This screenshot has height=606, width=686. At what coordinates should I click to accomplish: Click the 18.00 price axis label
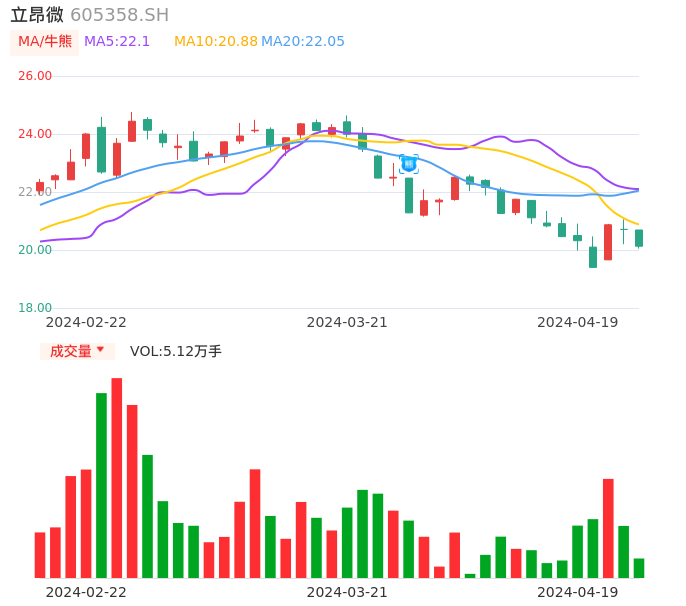[35, 308]
